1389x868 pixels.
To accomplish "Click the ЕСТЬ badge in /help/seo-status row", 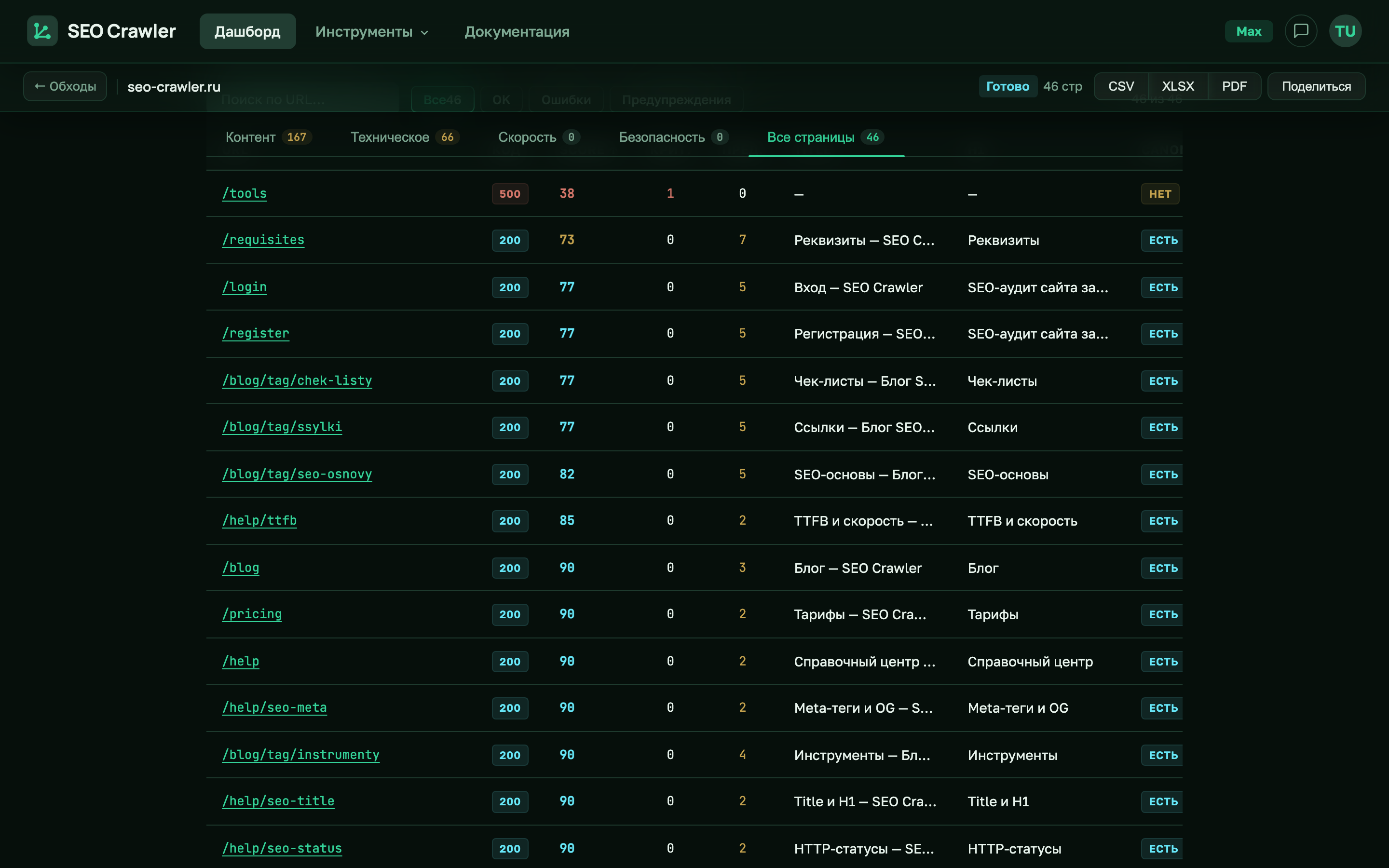I will click(1162, 849).
